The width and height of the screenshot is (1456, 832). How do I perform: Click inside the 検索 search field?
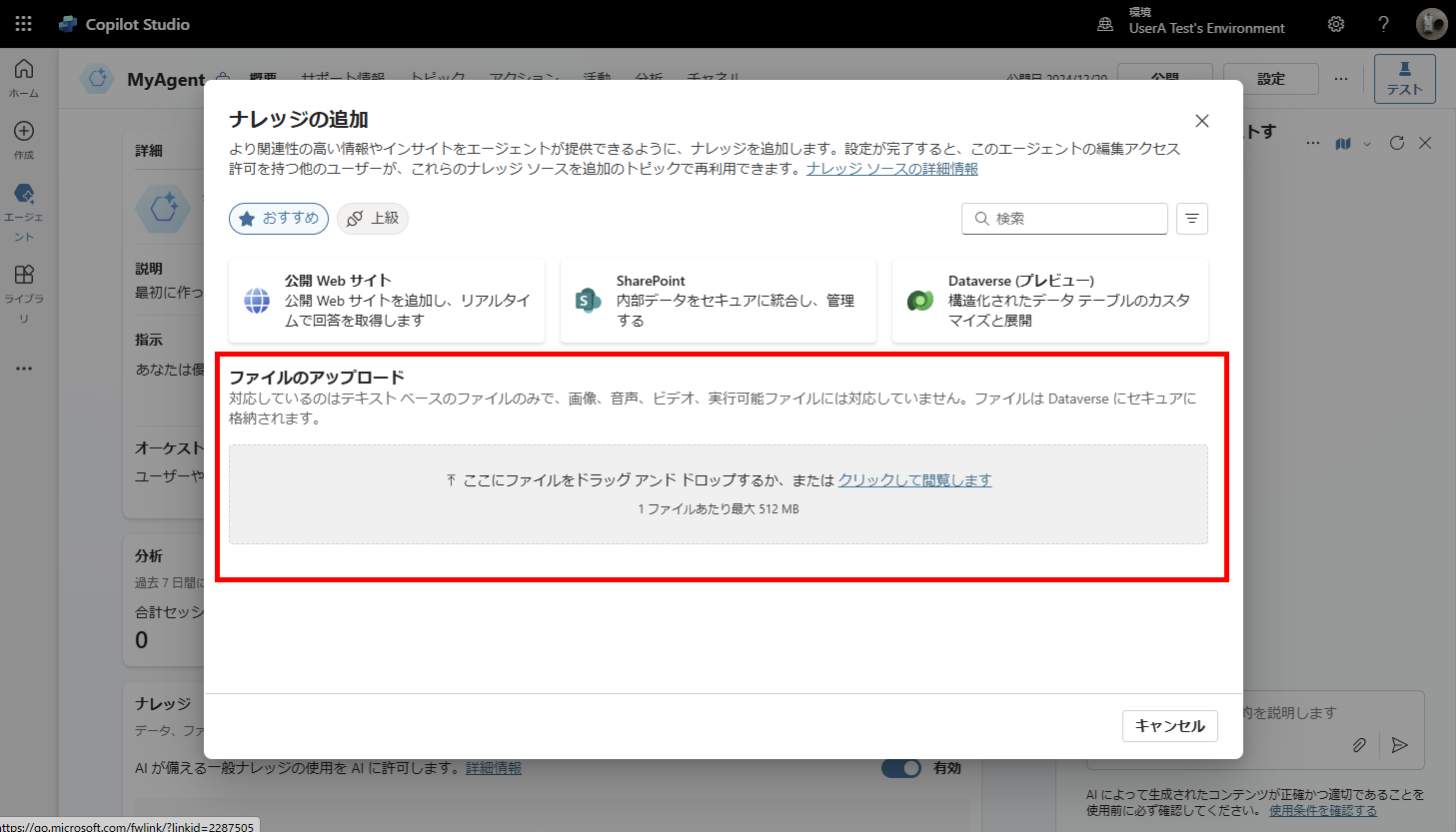[1064, 218]
